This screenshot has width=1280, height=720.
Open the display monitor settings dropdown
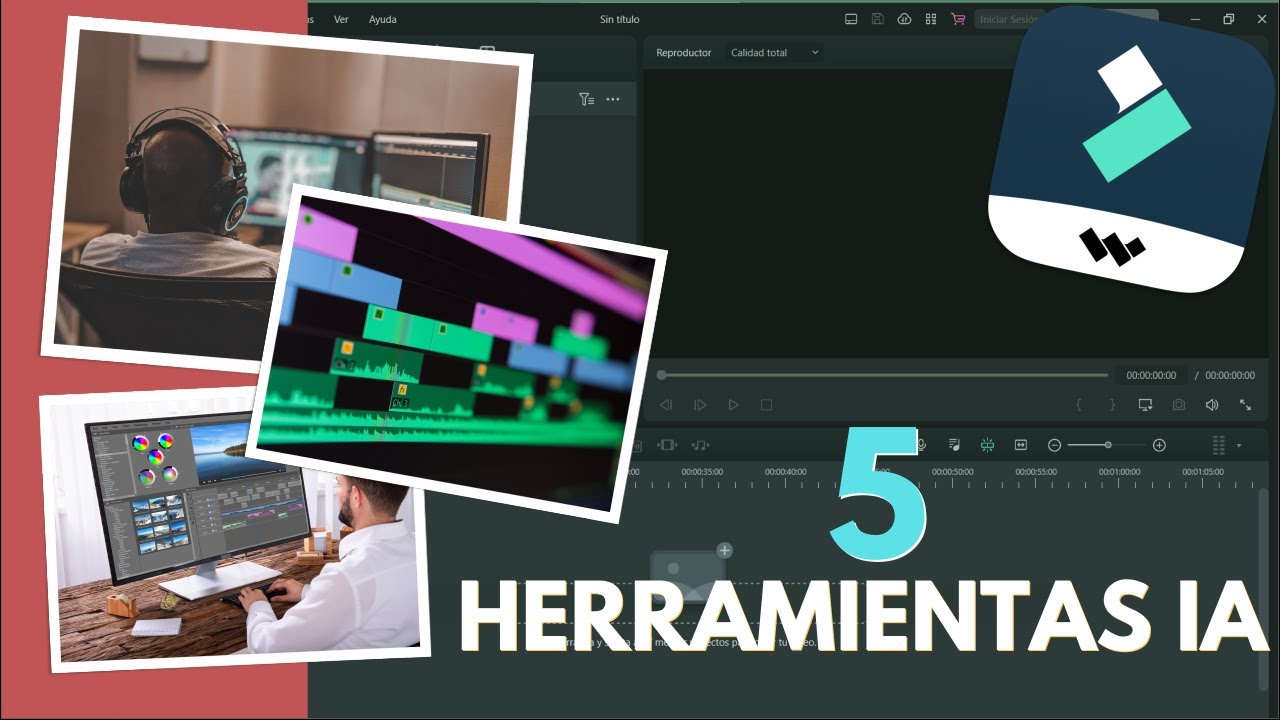pyautogui.click(x=1146, y=405)
